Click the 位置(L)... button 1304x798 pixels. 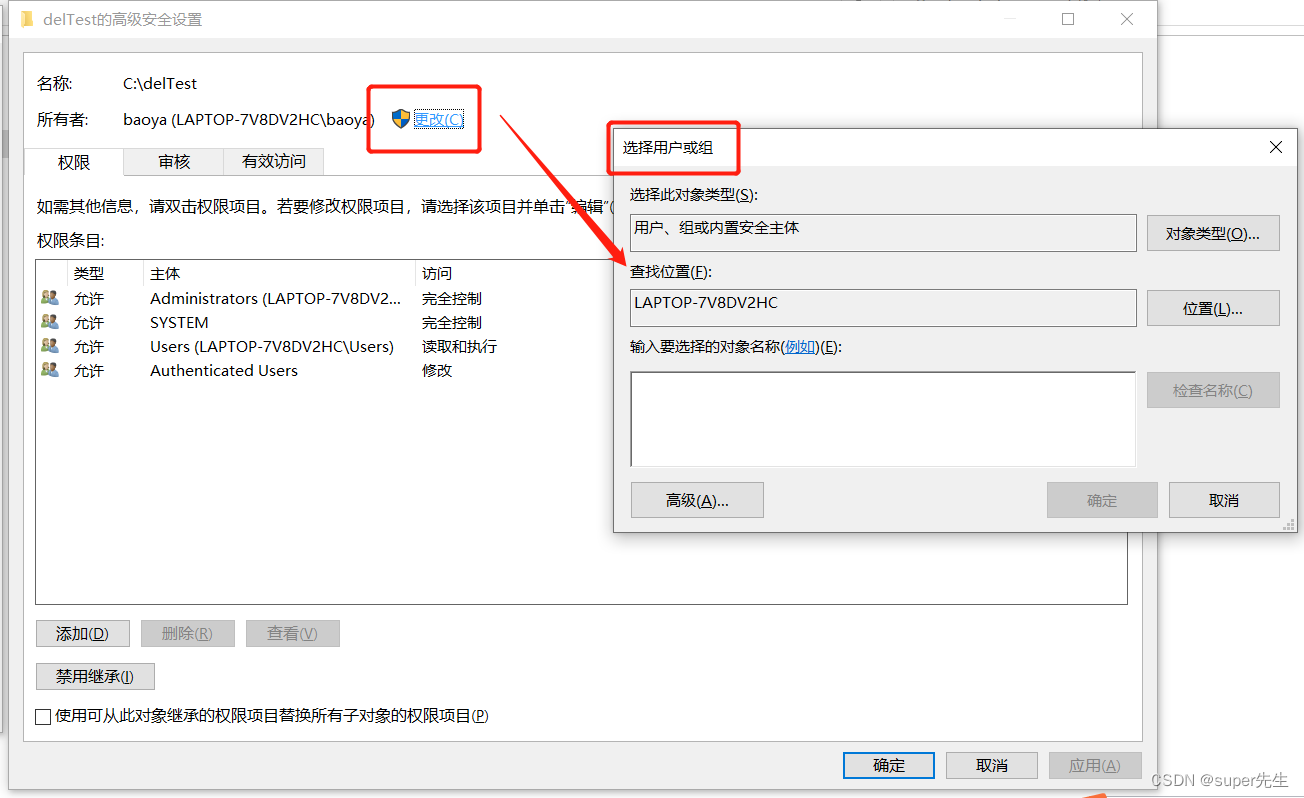click(1213, 309)
